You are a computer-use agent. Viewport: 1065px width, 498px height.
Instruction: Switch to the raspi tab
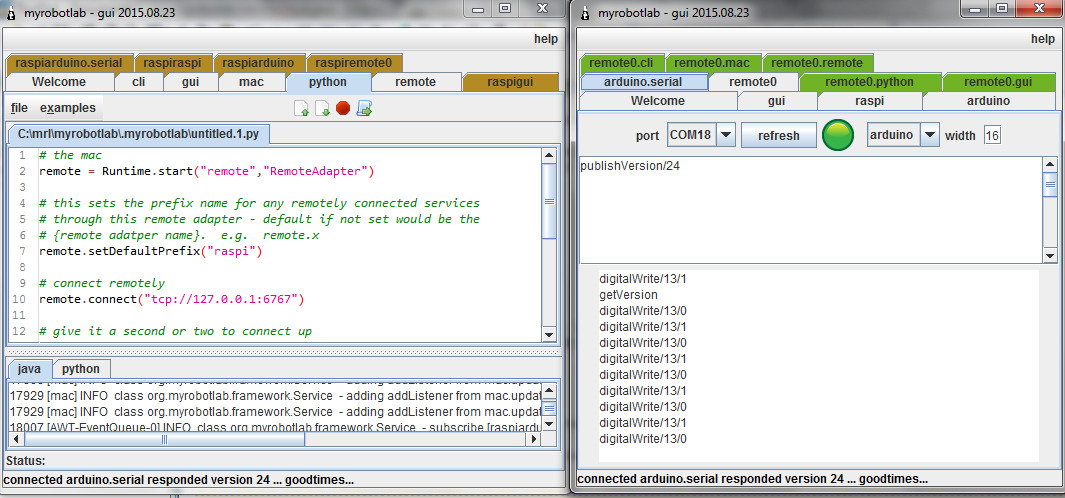pyautogui.click(x=869, y=101)
